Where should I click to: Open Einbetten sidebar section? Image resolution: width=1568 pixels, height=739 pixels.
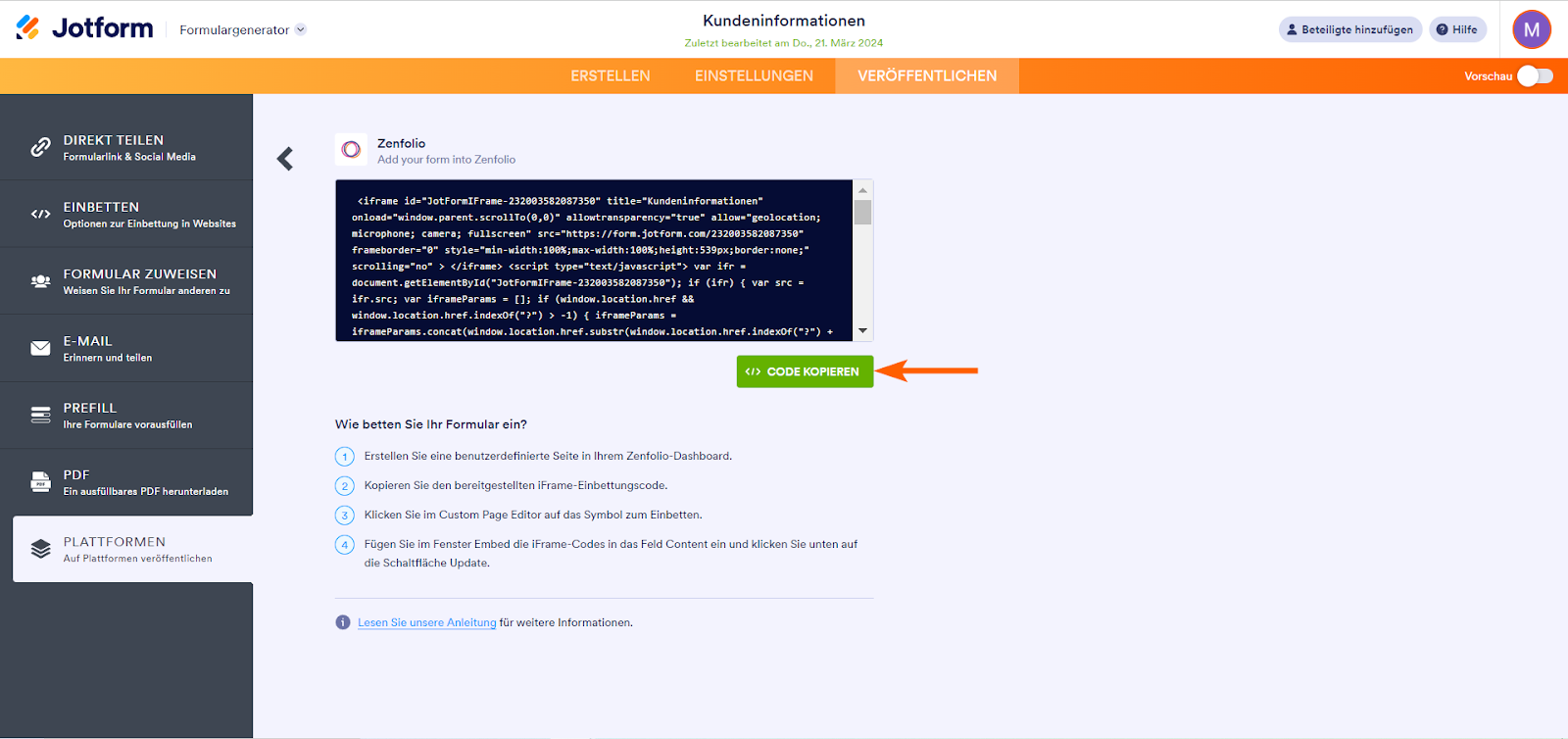(126, 214)
